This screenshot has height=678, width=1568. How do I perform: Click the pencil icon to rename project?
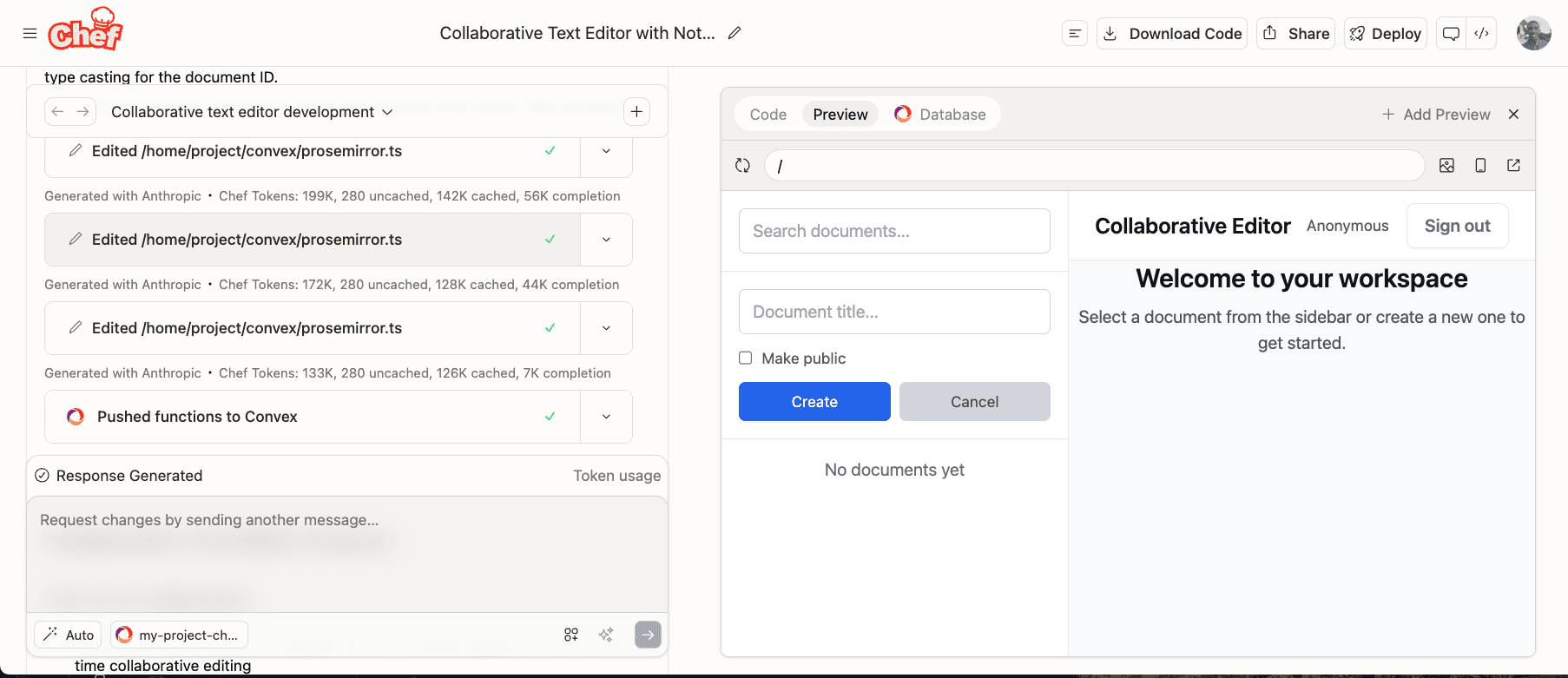(735, 33)
